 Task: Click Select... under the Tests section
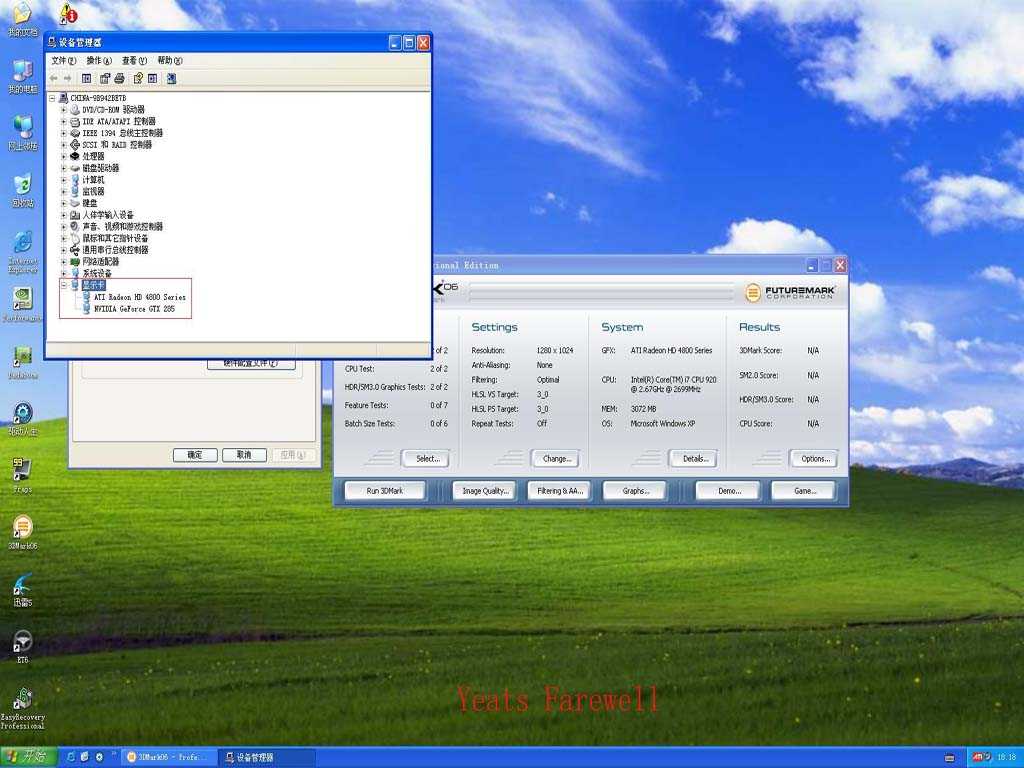(426, 458)
